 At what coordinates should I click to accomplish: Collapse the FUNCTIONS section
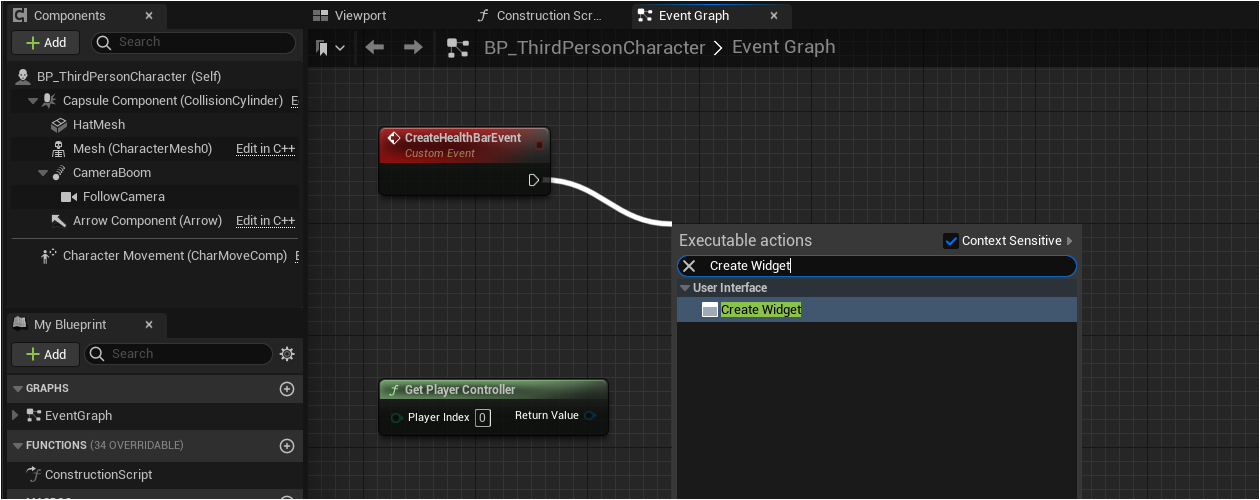point(17,445)
